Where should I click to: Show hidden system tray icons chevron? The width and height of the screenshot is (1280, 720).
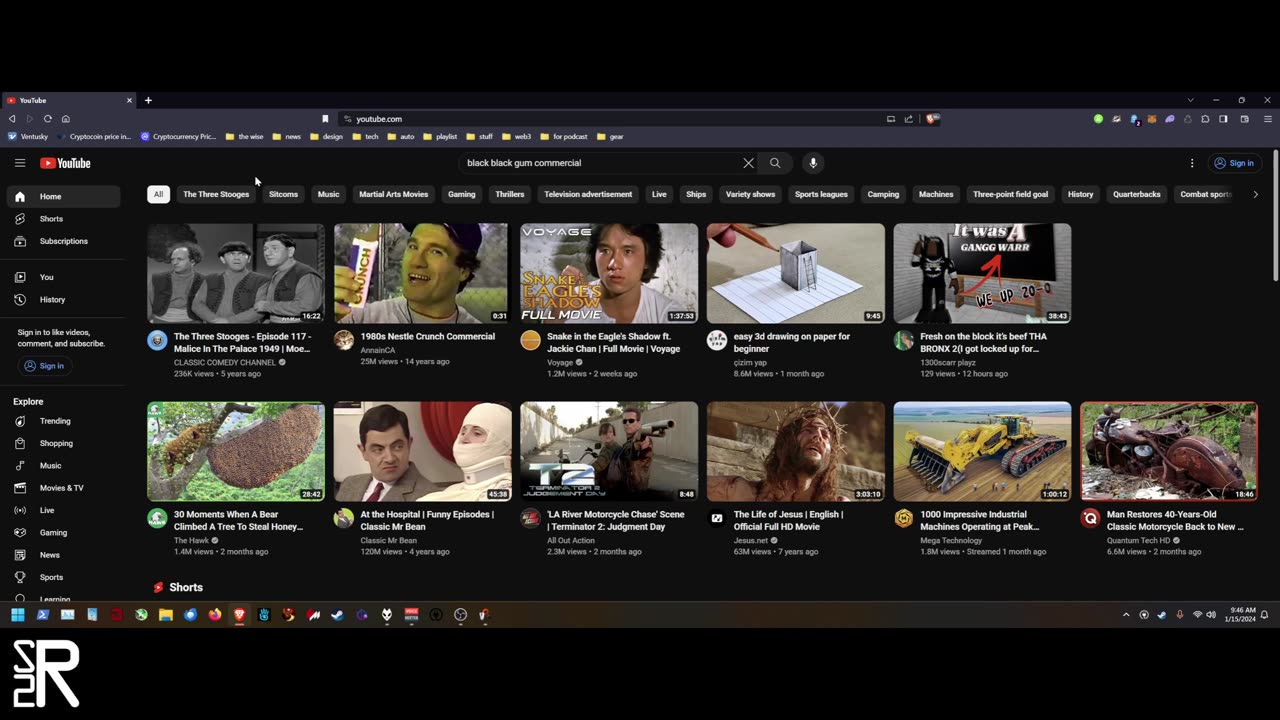click(x=1126, y=615)
